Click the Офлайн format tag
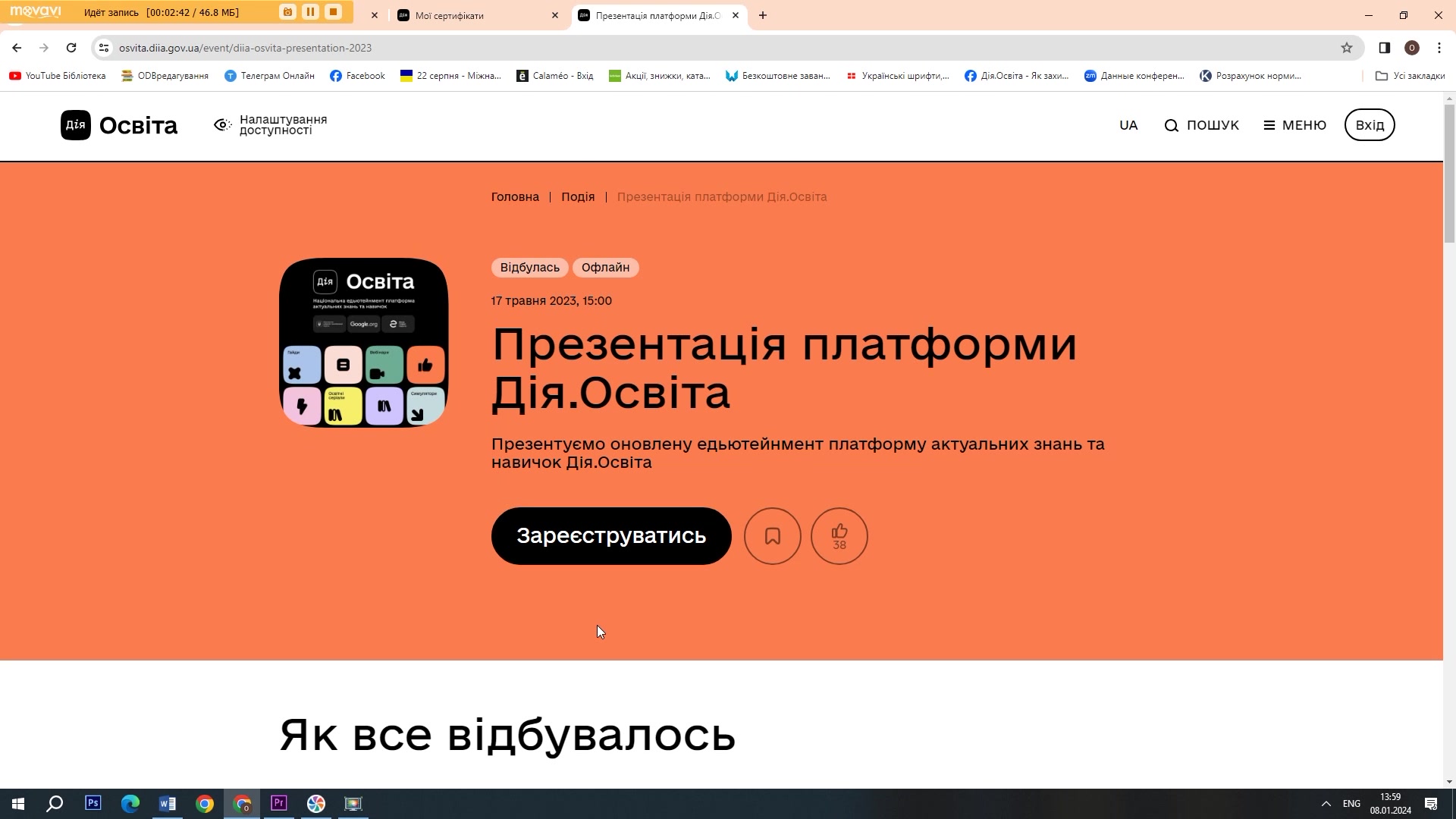 point(606,268)
